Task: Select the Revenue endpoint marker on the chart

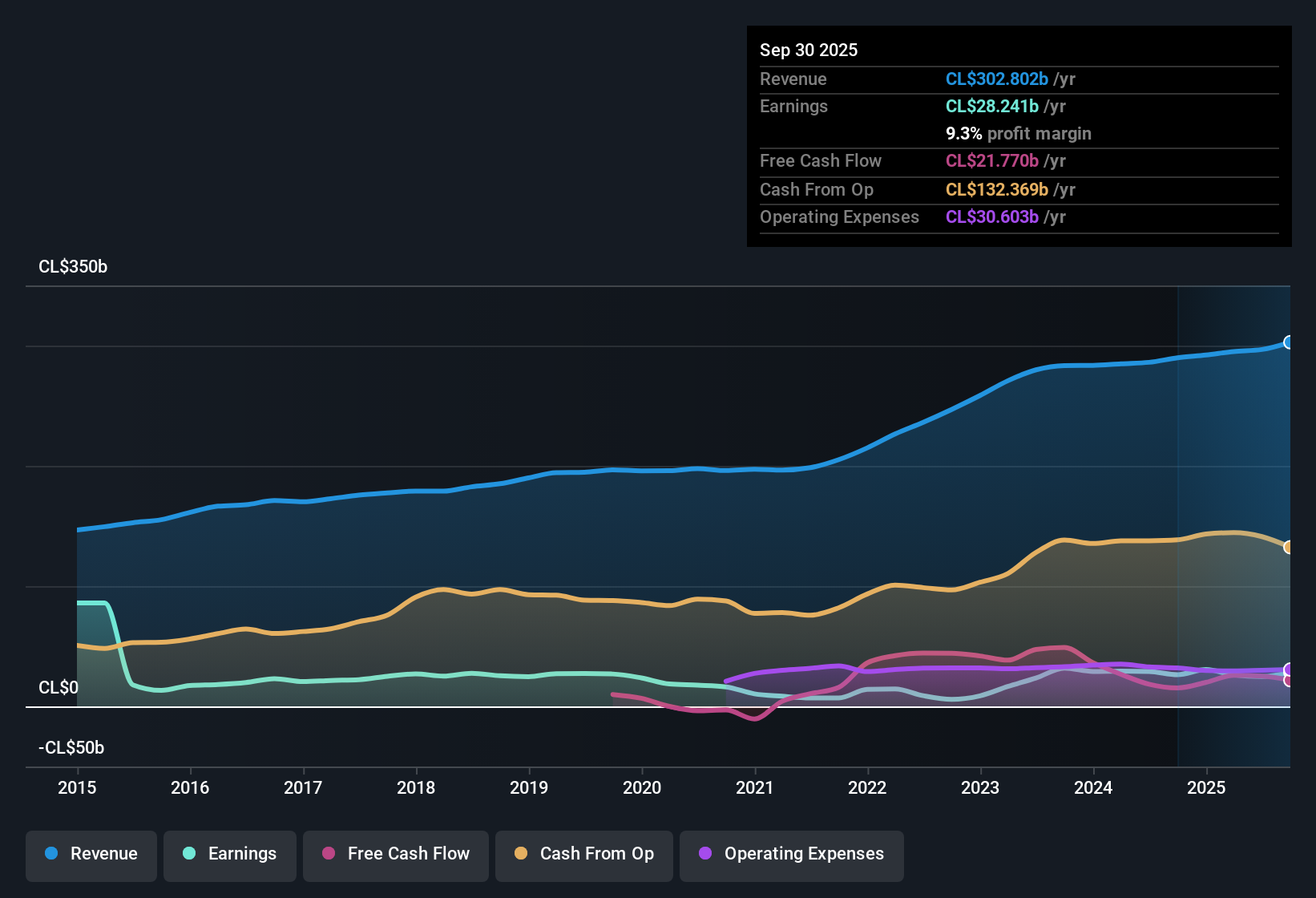Action: (x=1289, y=342)
